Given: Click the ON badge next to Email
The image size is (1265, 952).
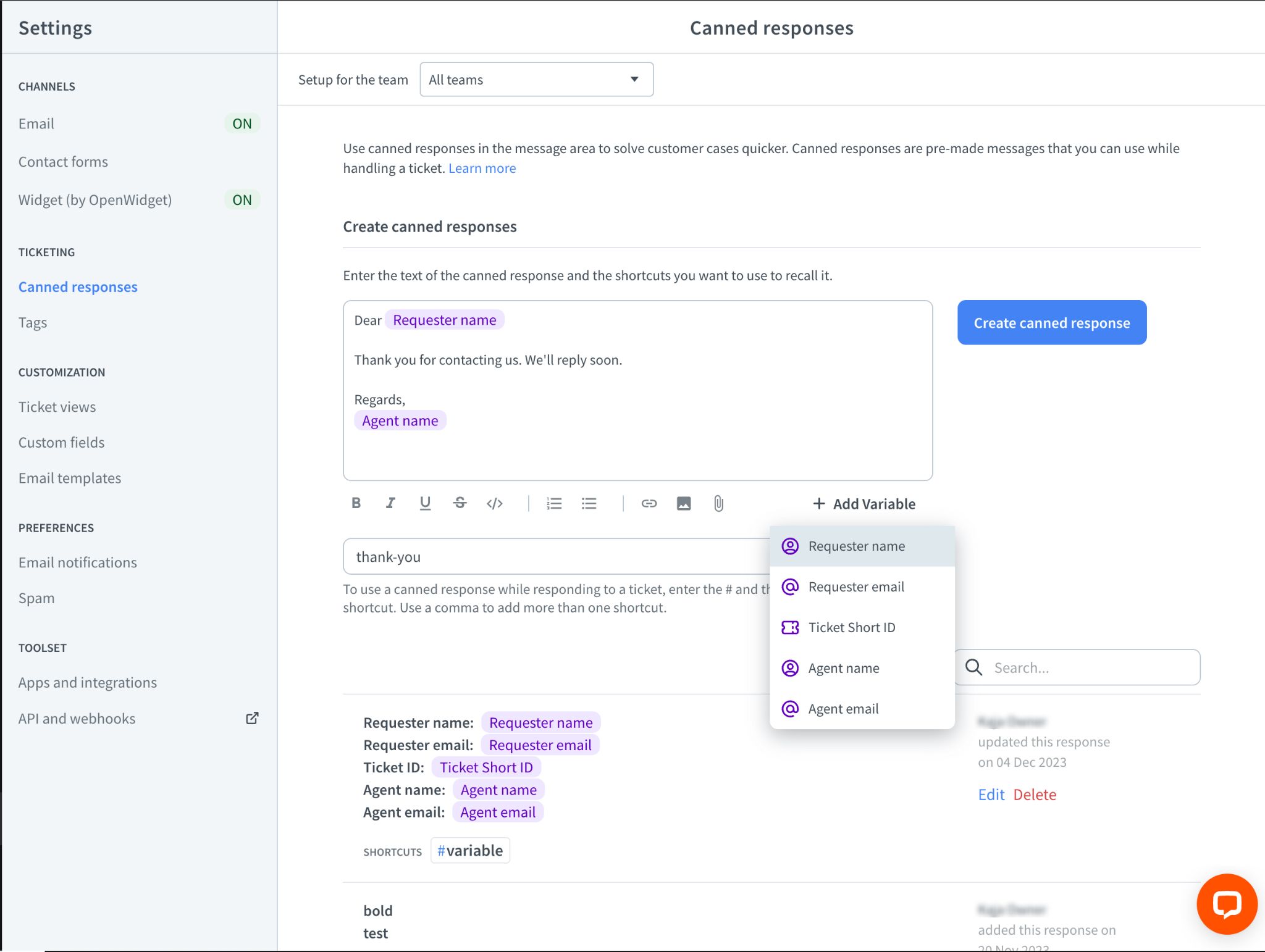Looking at the screenshot, I should [242, 123].
